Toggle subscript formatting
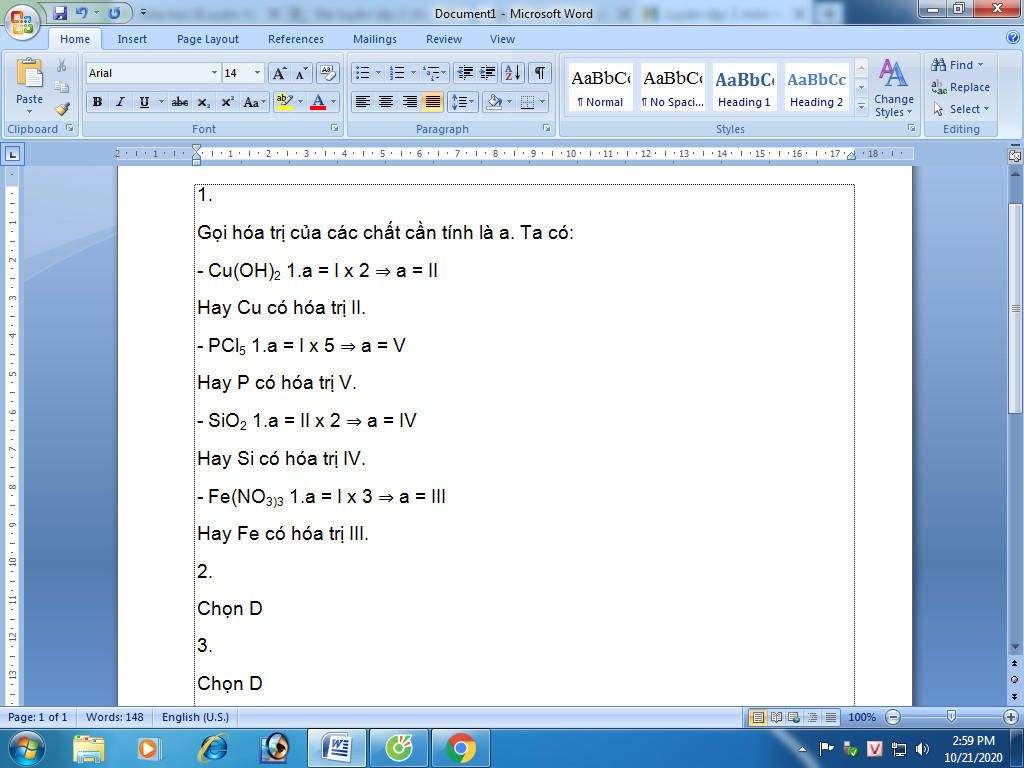 click(204, 102)
